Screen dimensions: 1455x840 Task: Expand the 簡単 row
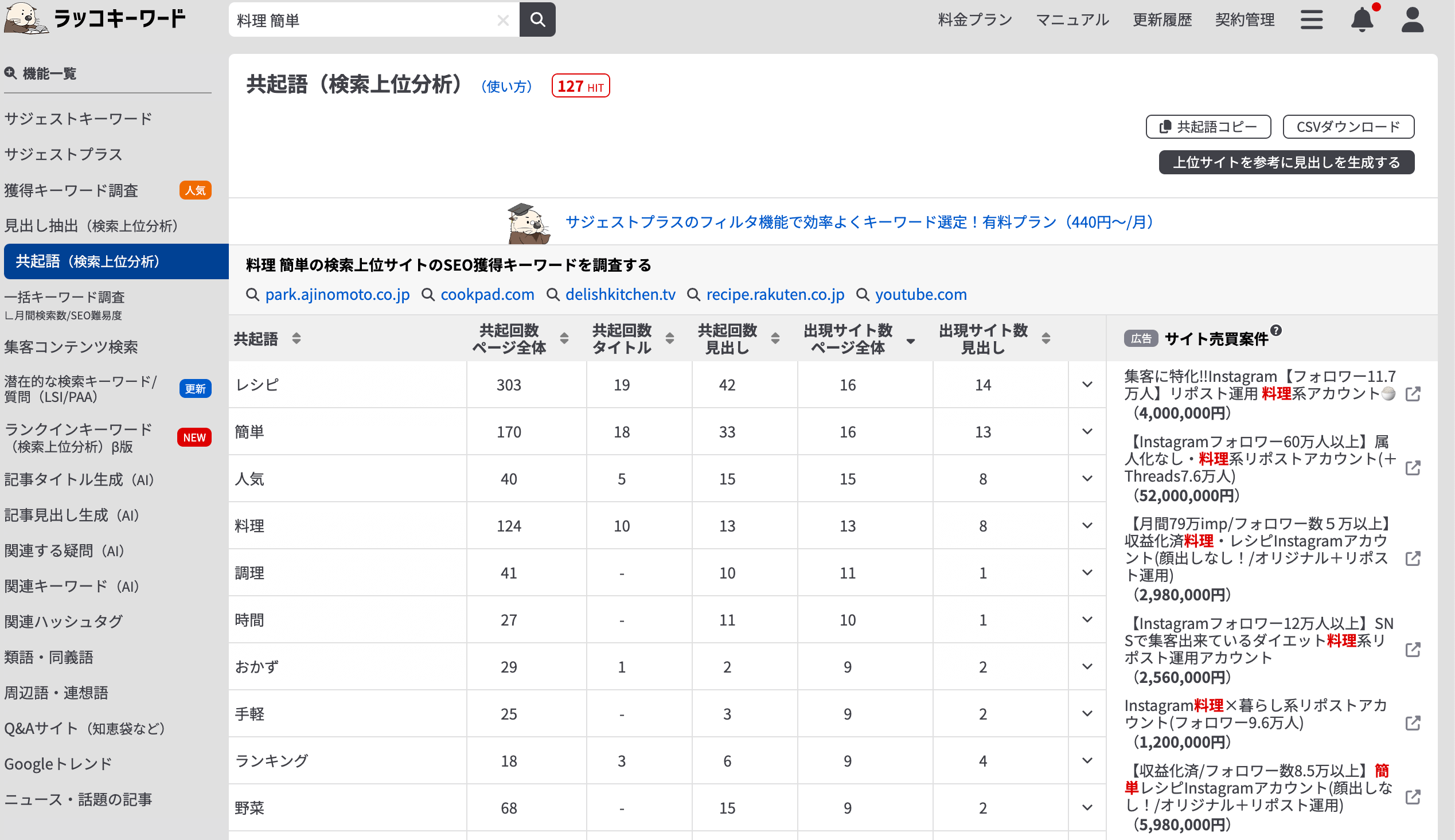coord(1087,431)
